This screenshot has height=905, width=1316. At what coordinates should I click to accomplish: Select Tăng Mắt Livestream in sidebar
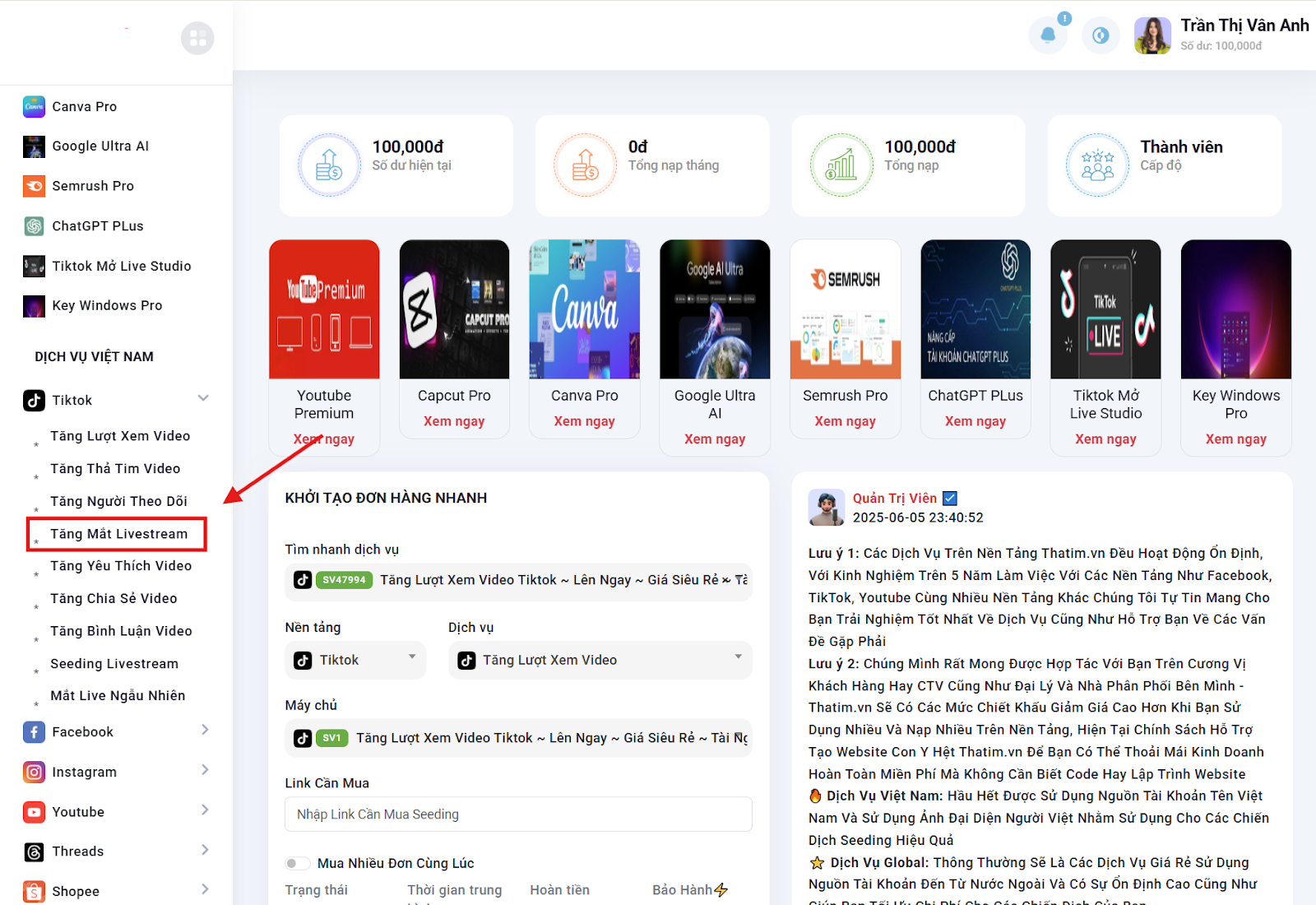118,534
